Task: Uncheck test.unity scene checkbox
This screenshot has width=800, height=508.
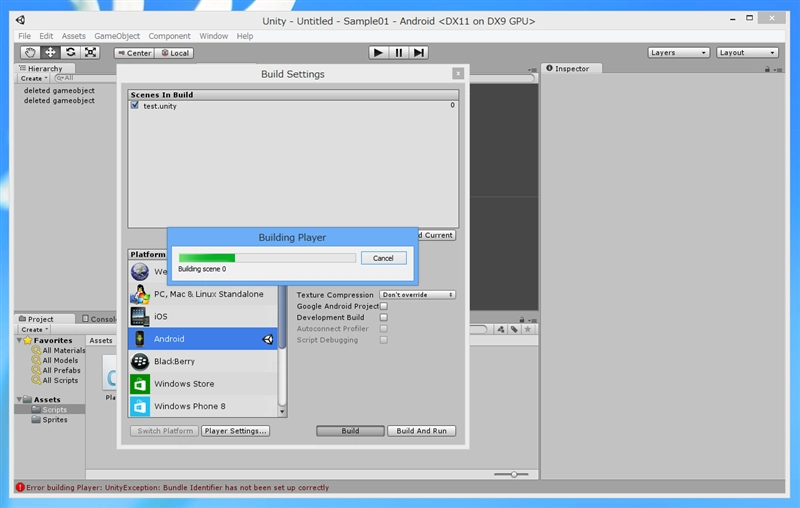Action: tap(135, 106)
